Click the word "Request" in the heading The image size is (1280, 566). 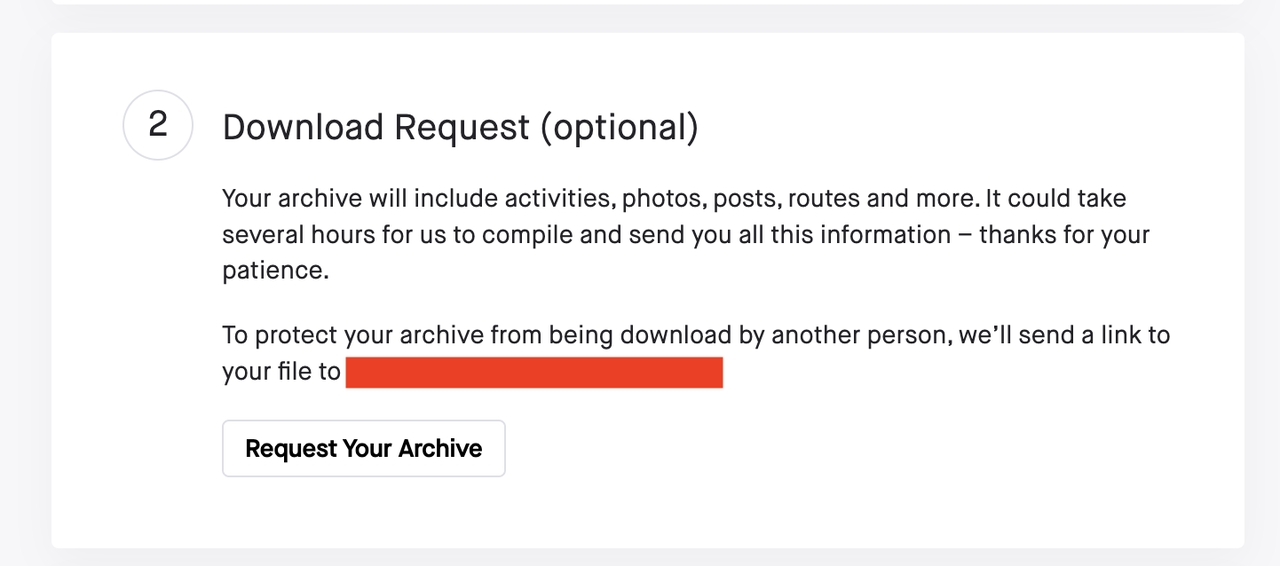point(462,127)
